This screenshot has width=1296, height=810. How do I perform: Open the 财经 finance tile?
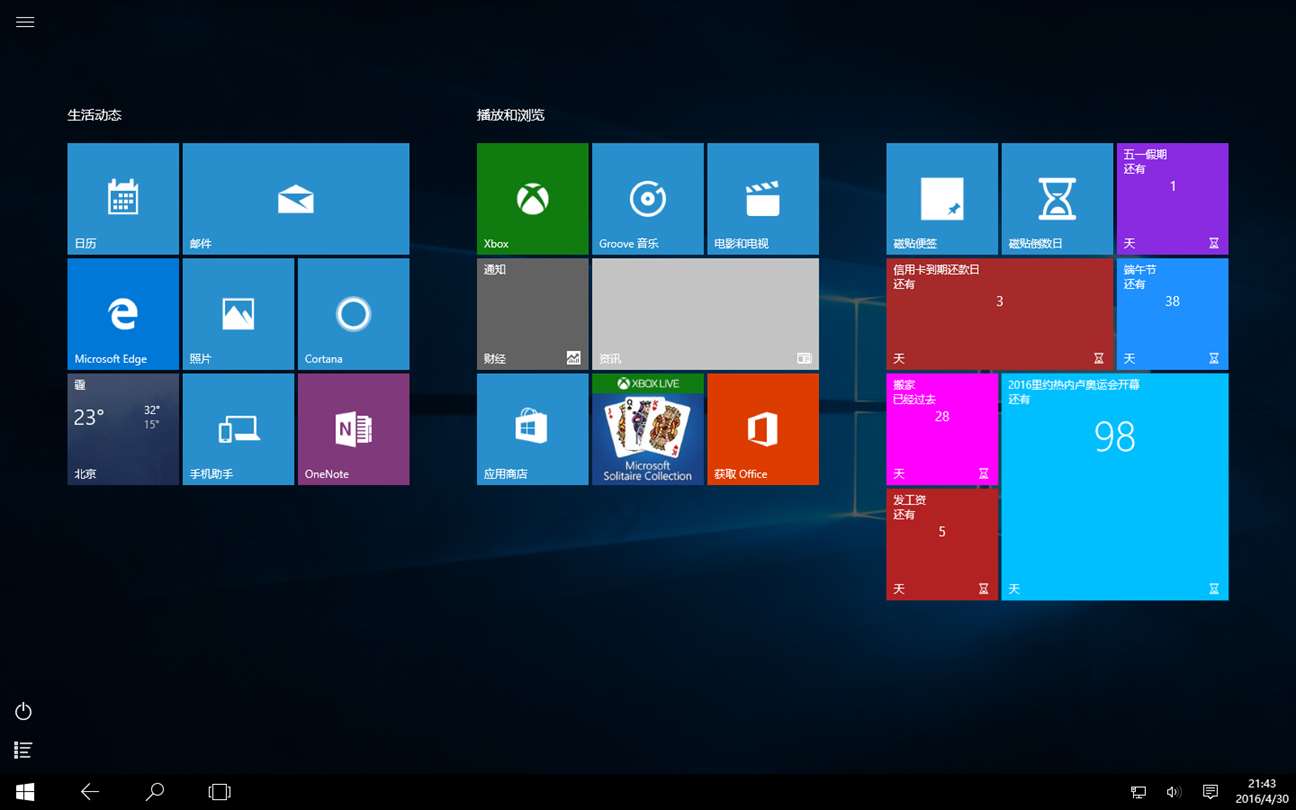533,314
